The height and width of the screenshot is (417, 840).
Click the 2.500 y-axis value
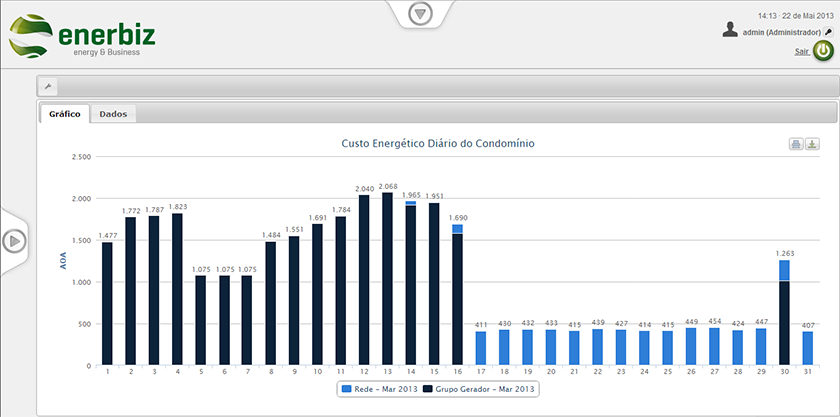pos(81,157)
